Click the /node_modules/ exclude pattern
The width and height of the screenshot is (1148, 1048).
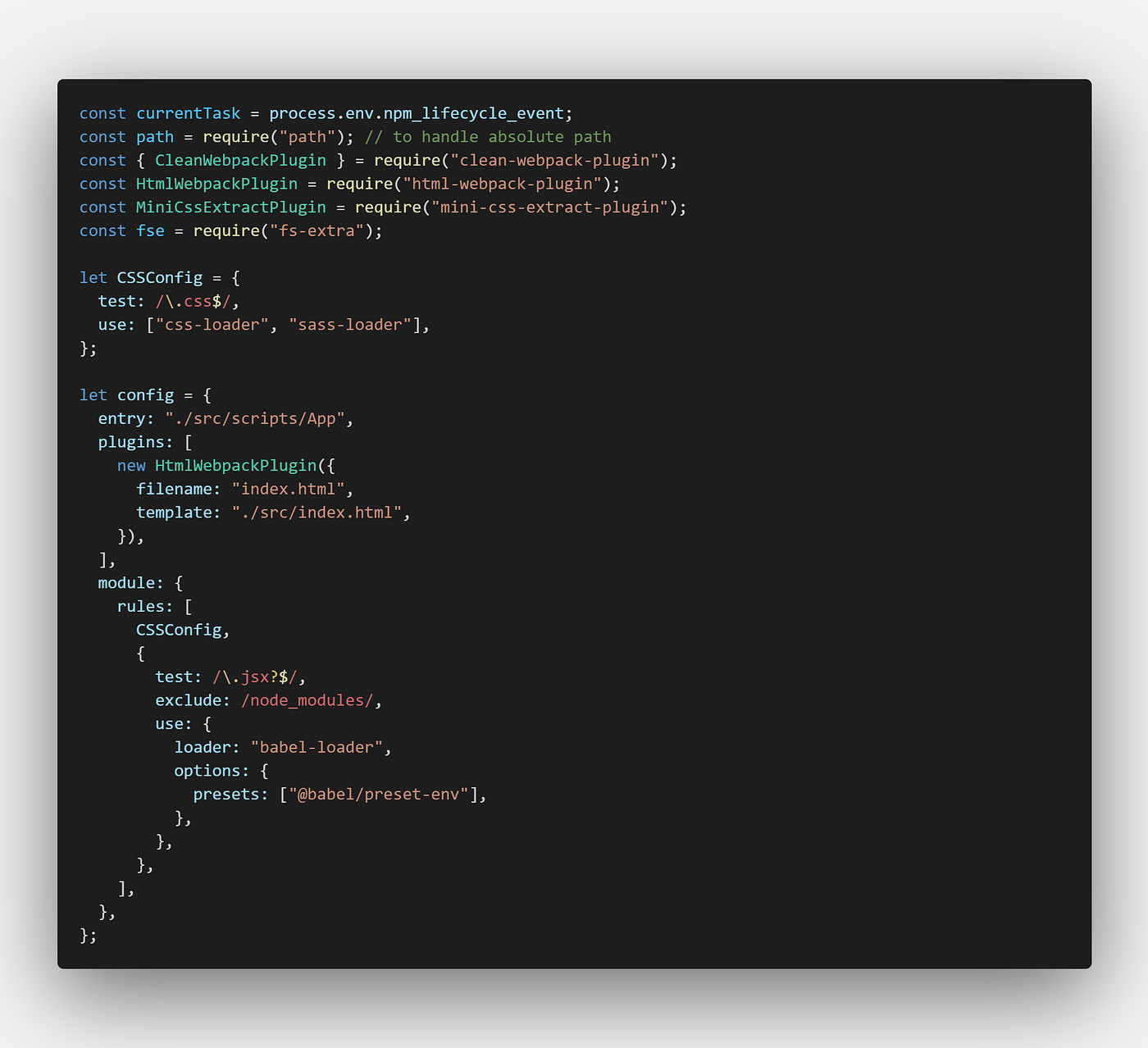[x=307, y=700]
